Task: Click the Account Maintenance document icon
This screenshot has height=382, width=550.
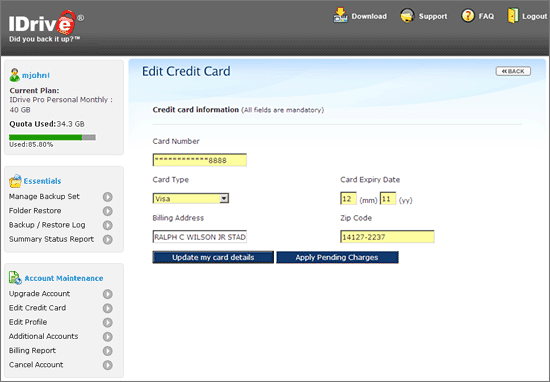Action: tap(15, 278)
